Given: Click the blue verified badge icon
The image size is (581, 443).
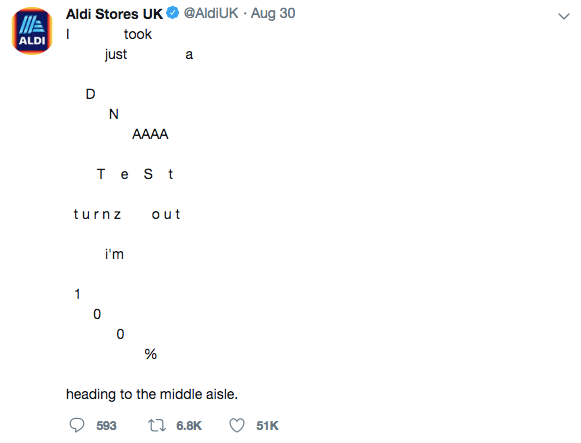Looking at the screenshot, I should click(x=173, y=13).
